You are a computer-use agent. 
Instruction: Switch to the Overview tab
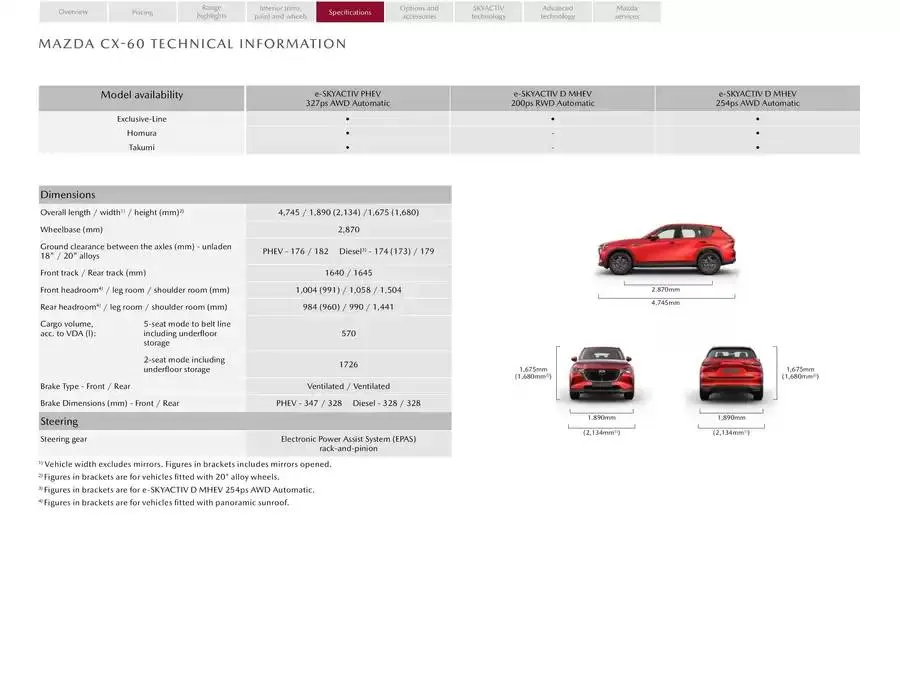click(x=72, y=11)
